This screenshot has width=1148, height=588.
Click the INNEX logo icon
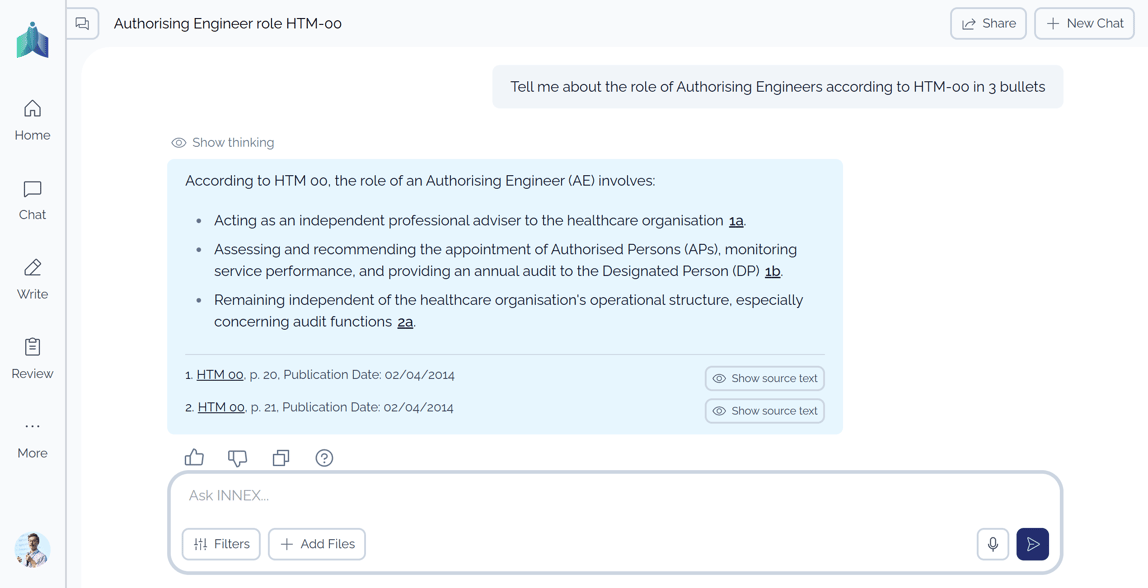coord(32,40)
